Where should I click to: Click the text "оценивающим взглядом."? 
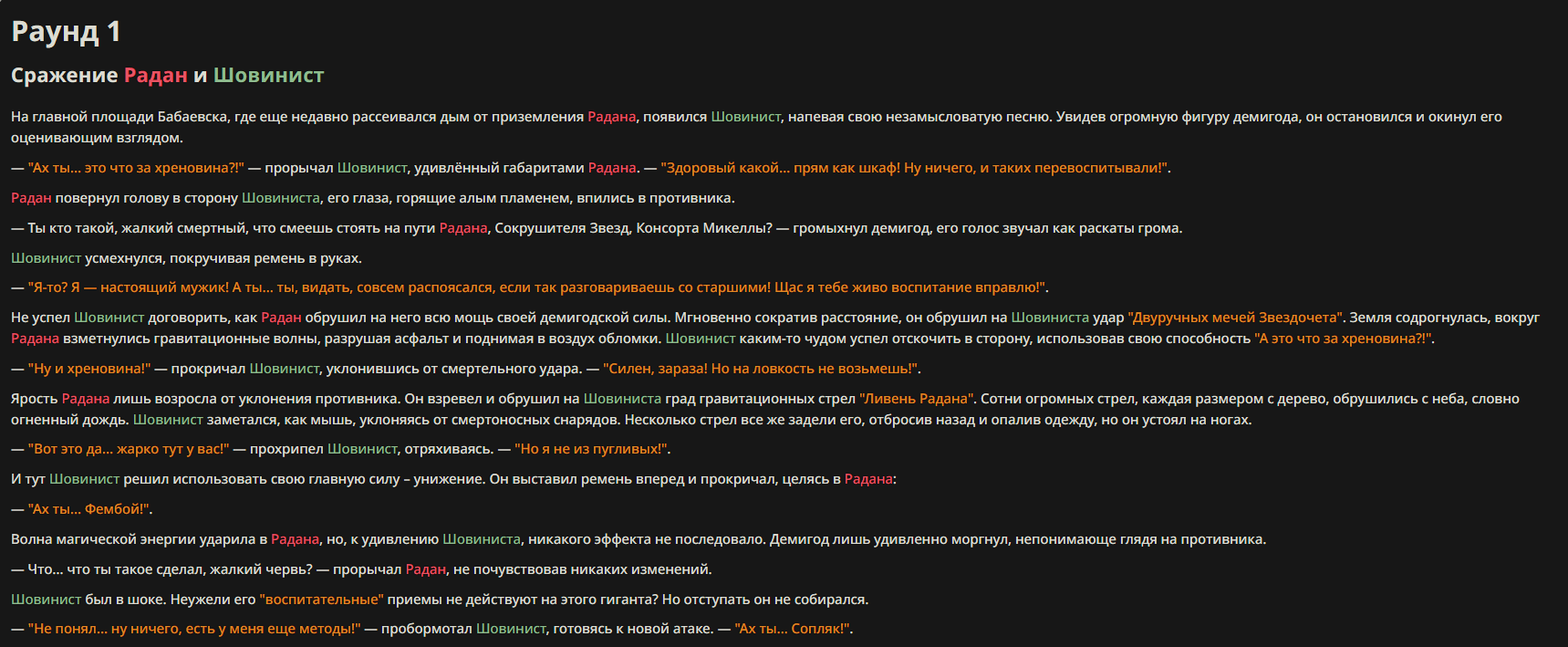tap(97, 138)
